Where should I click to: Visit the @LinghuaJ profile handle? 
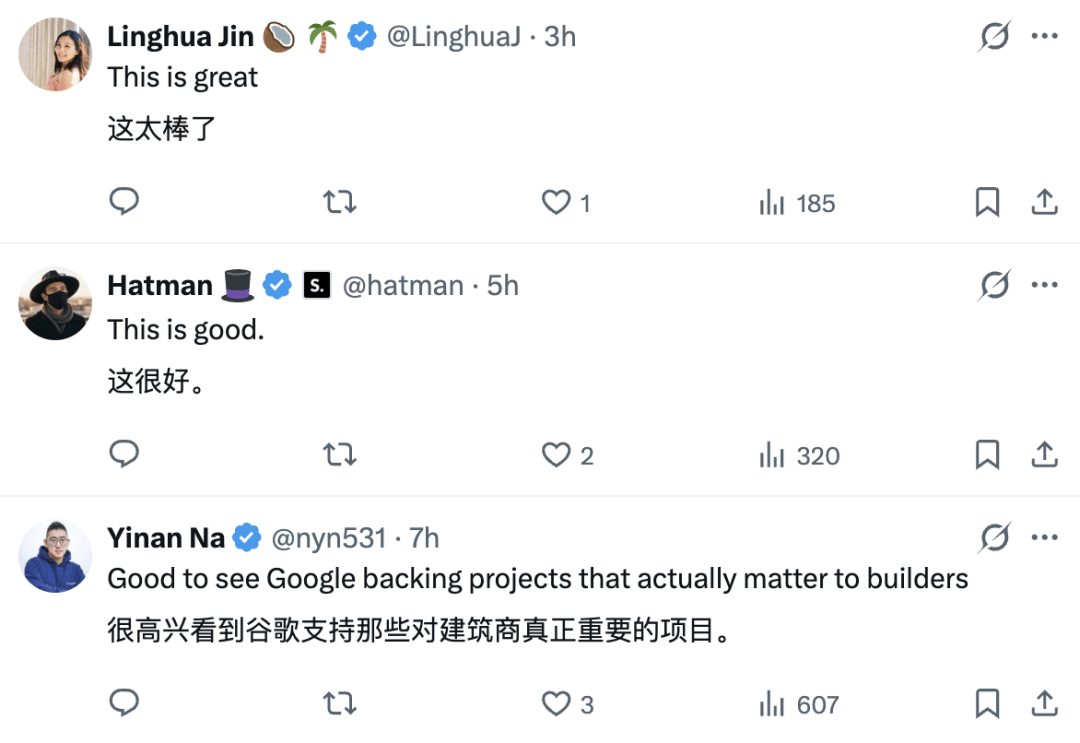pyautogui.click(x=455, y=37)
